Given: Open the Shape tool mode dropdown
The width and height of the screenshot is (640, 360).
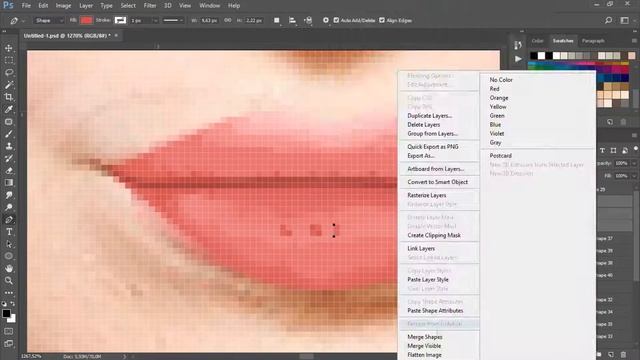Looking at the screenshot, I should (x=49, y=20).
